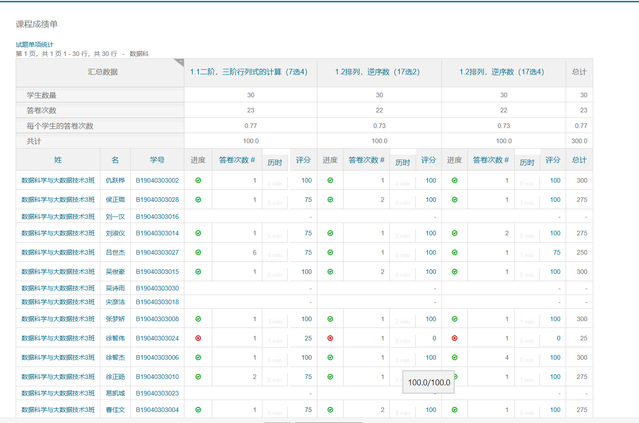Click green progress check for B19040303006, third quiz
Viewport: 639px width, 423px height.
(x=454, y=357)
